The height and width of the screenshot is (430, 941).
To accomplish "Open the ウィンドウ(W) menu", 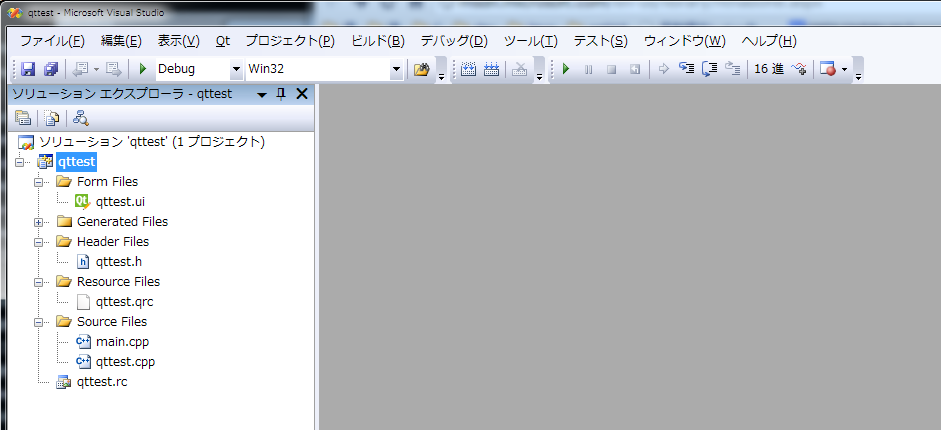I will click(685, 41).
